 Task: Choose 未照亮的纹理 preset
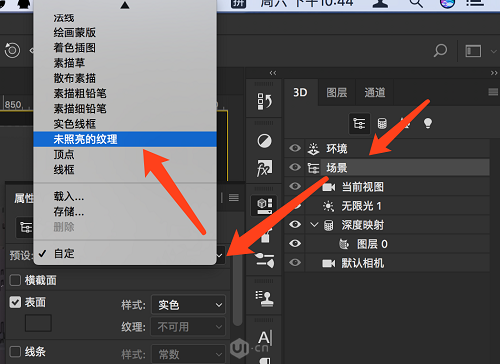(x=125, y=139)
